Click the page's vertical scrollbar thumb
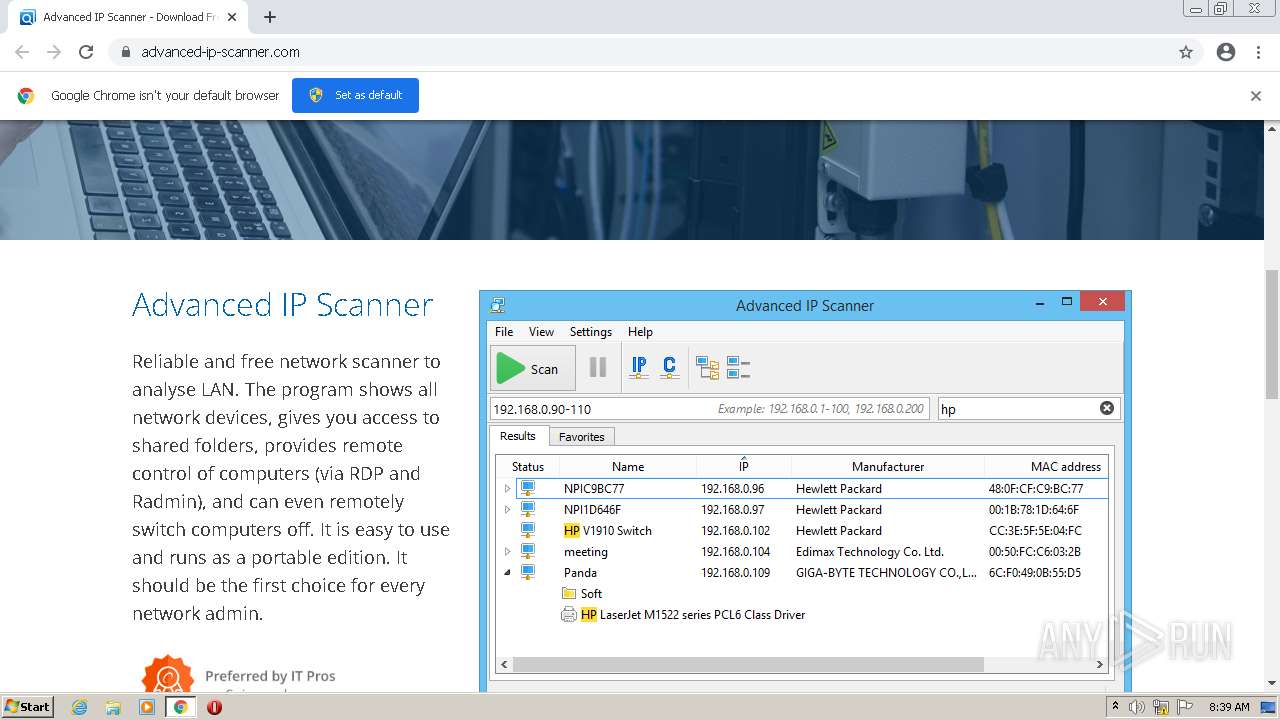Viewport: 1280px width, 720px height. click(1272, 335)
